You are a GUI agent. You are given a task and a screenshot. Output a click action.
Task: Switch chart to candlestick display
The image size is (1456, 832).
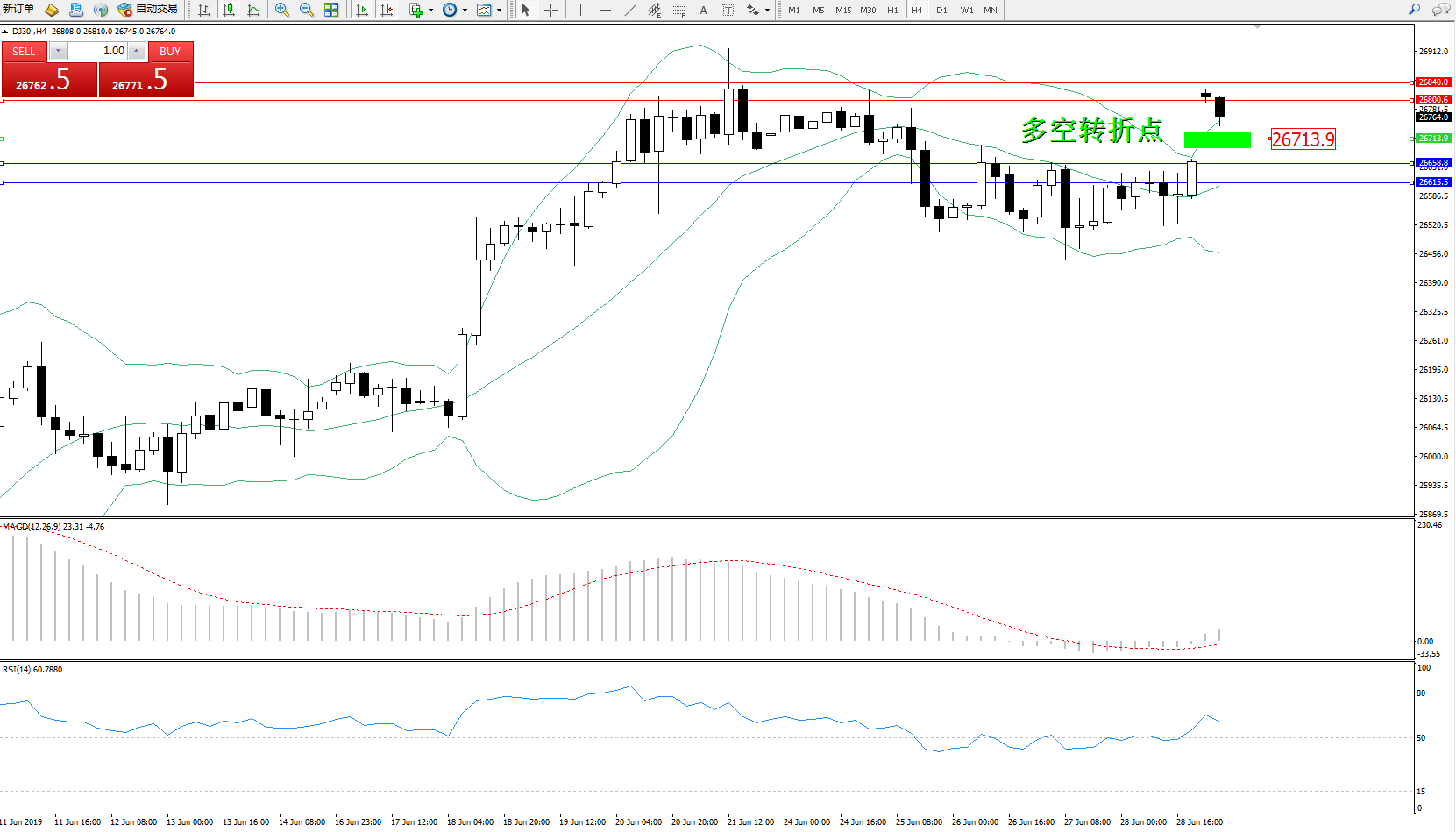coord(229,10)
